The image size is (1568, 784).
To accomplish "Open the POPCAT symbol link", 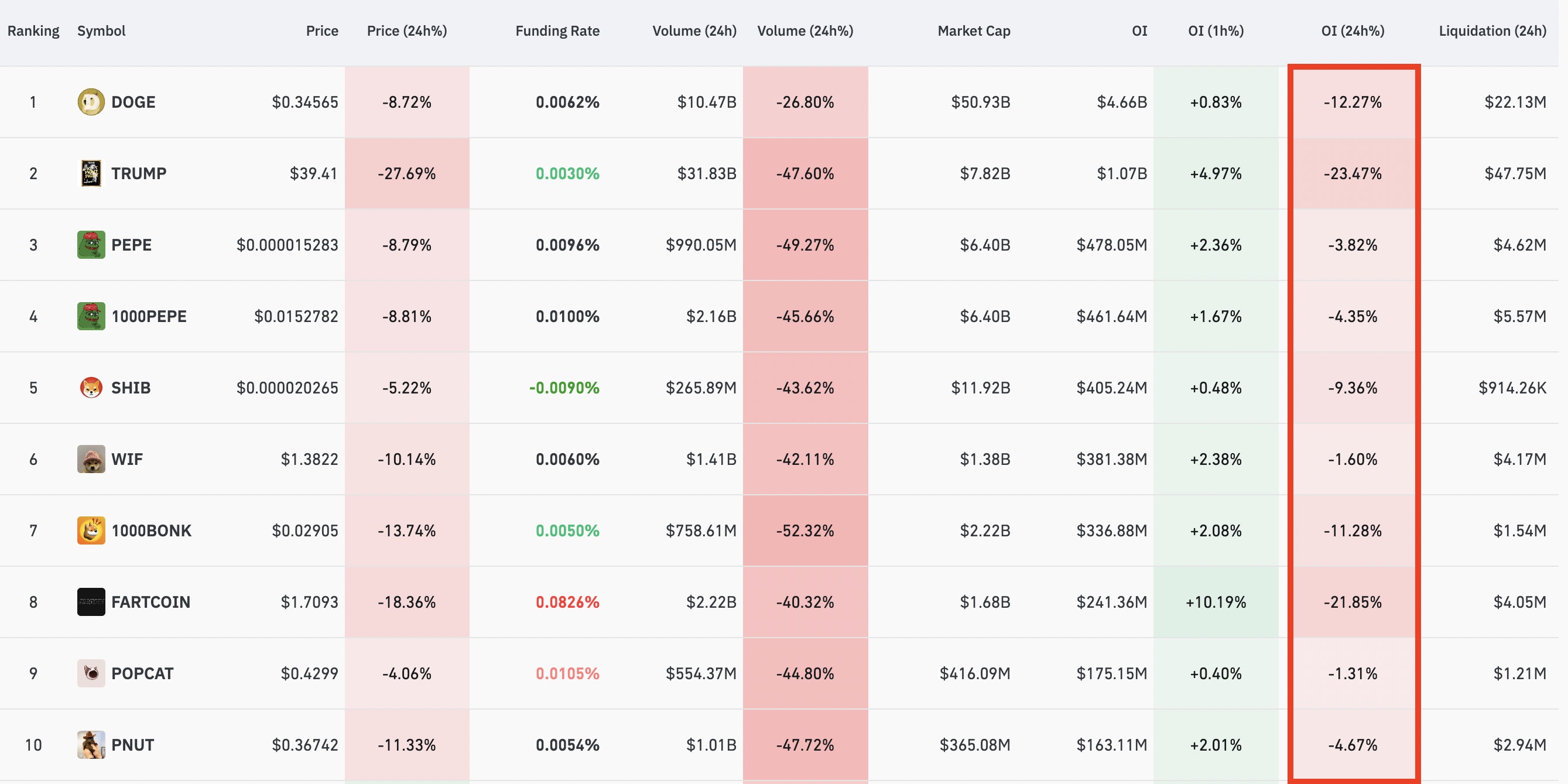I will (x=142, y=673).
